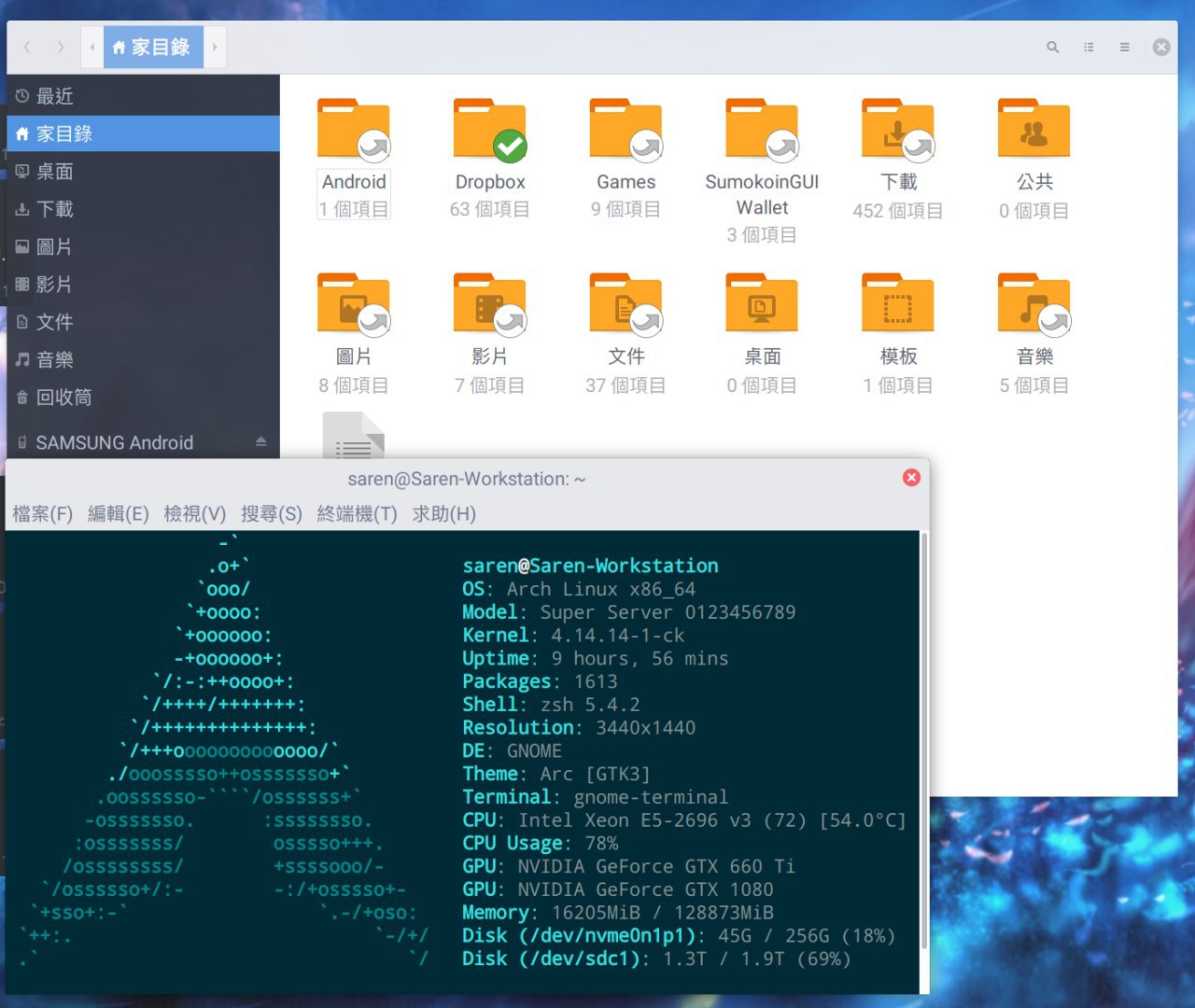Open the terminal 檔案(F) menu
Screen dimensions: 1195x1008
click(x=43, y=513)
